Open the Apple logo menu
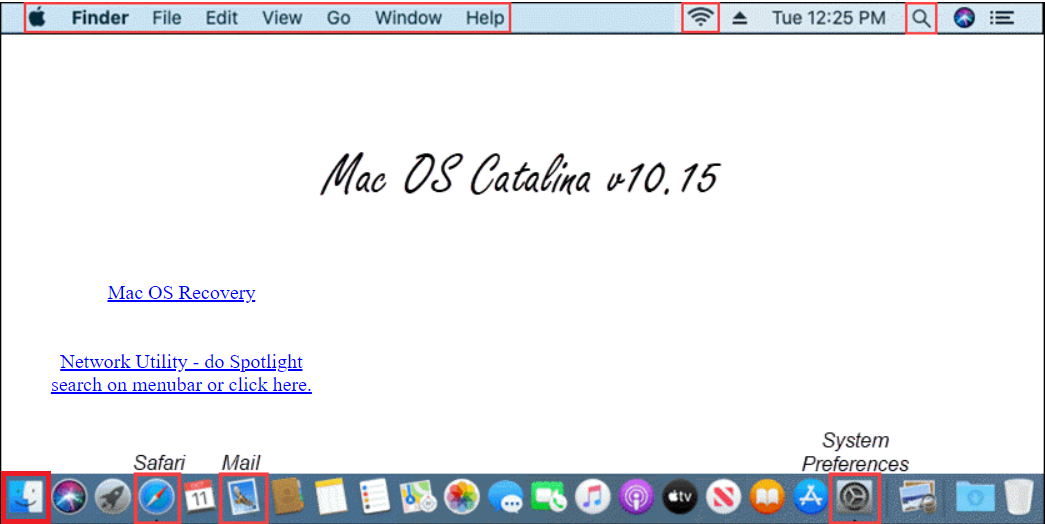The height and width of the screenshot is (524, 1045). click(x=37, y=17)
